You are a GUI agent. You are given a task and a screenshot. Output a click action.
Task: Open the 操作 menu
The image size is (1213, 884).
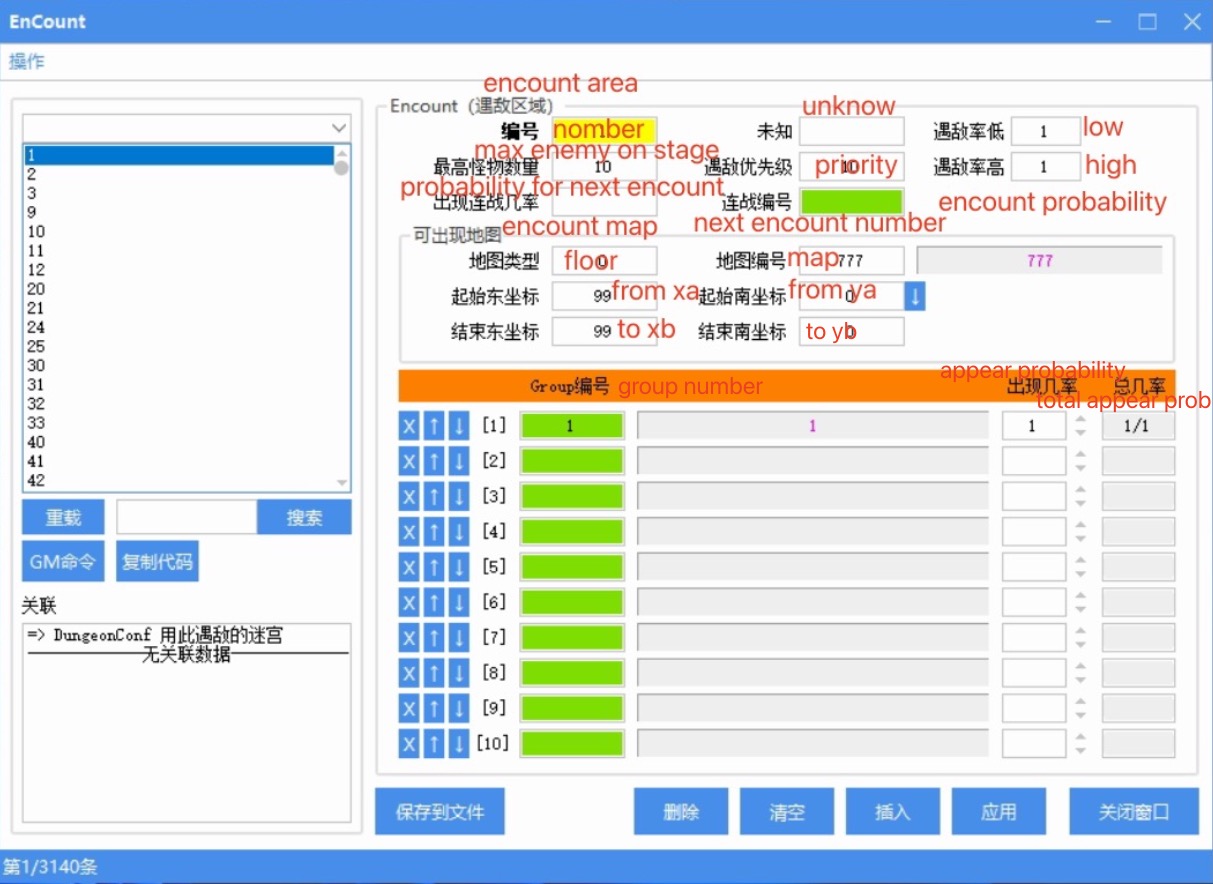(x=27, y=61)
